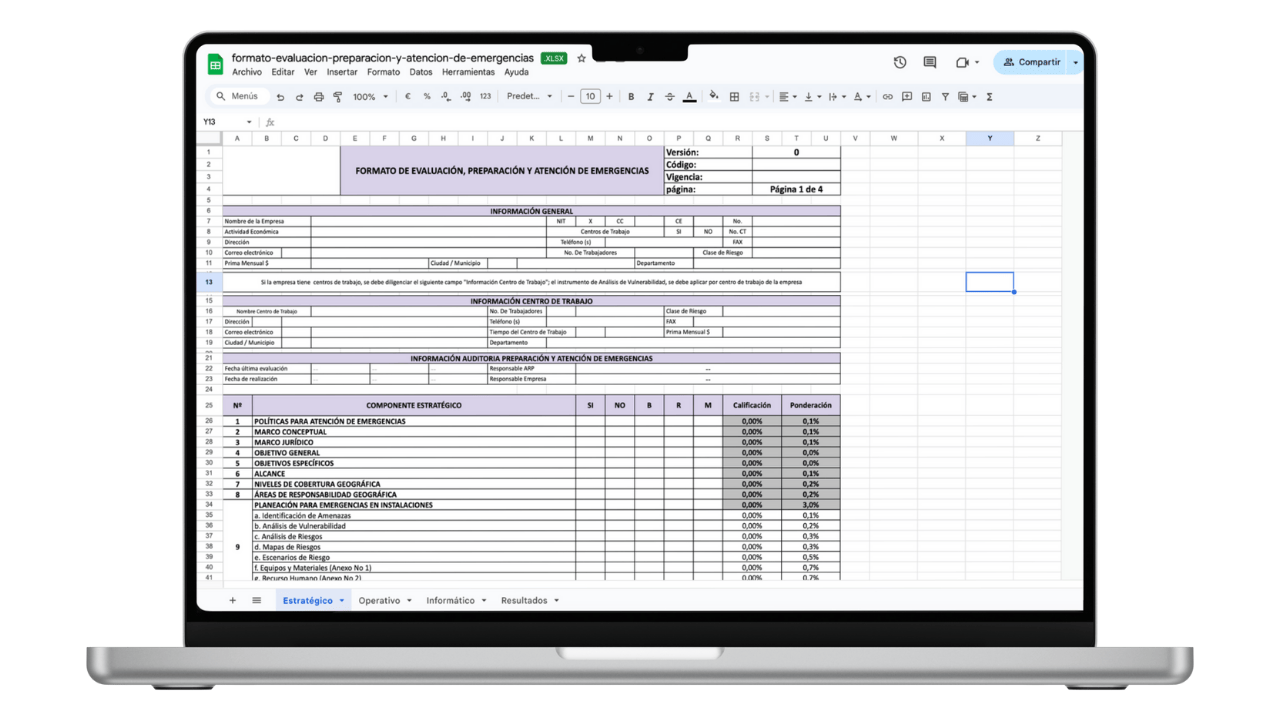This screenshot has height=720, width=1280.
Task: Click the Predet font style selector
Action: point(522,96)
